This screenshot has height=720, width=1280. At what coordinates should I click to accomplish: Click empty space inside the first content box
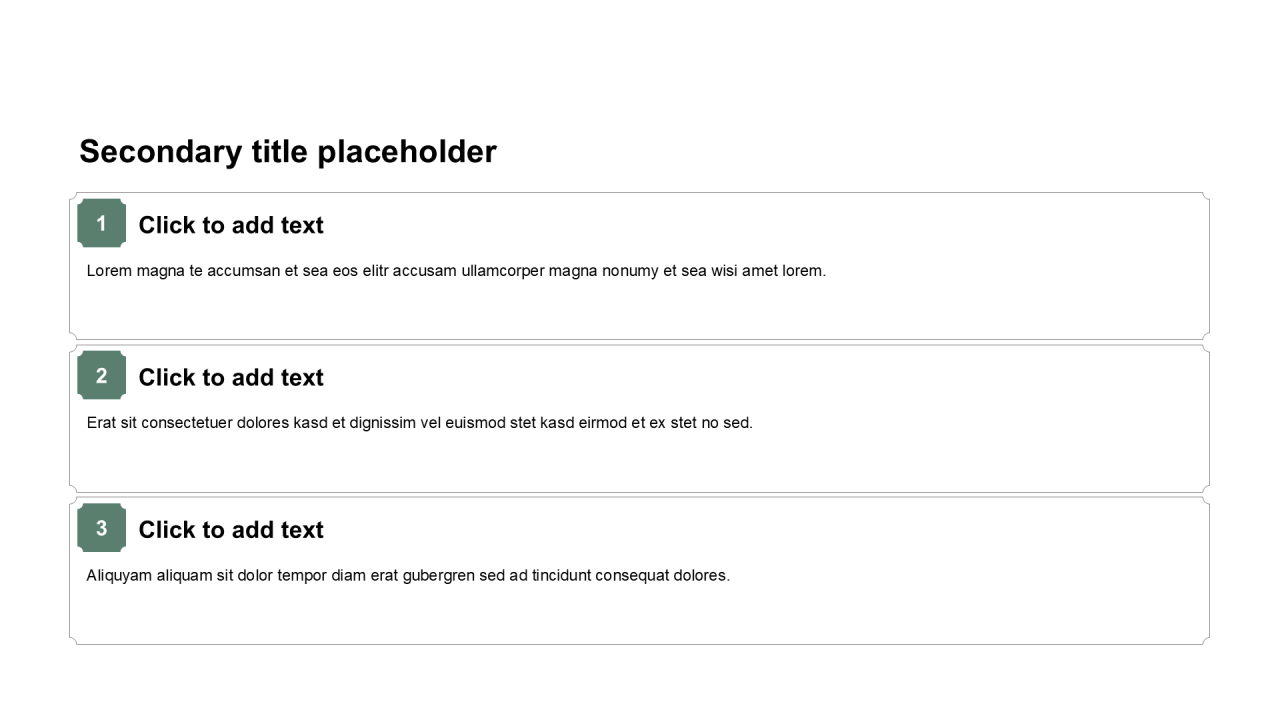[x=900, y=305]
